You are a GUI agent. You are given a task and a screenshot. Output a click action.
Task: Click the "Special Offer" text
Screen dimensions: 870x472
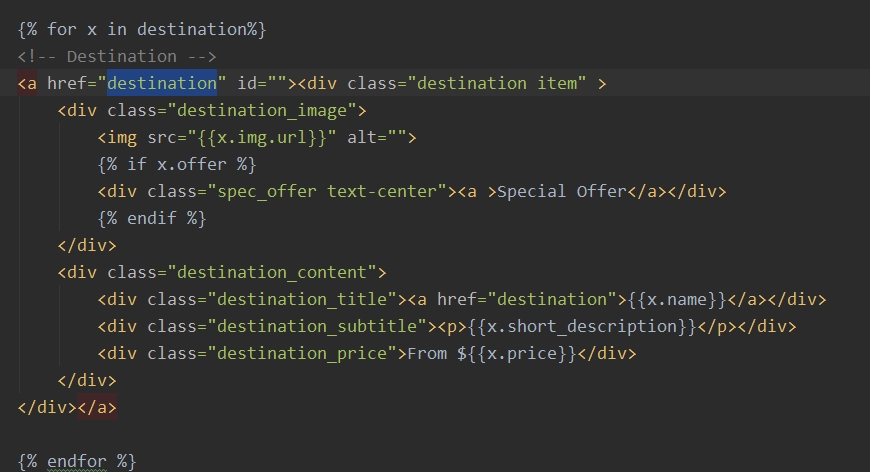[x=562, y=191]
